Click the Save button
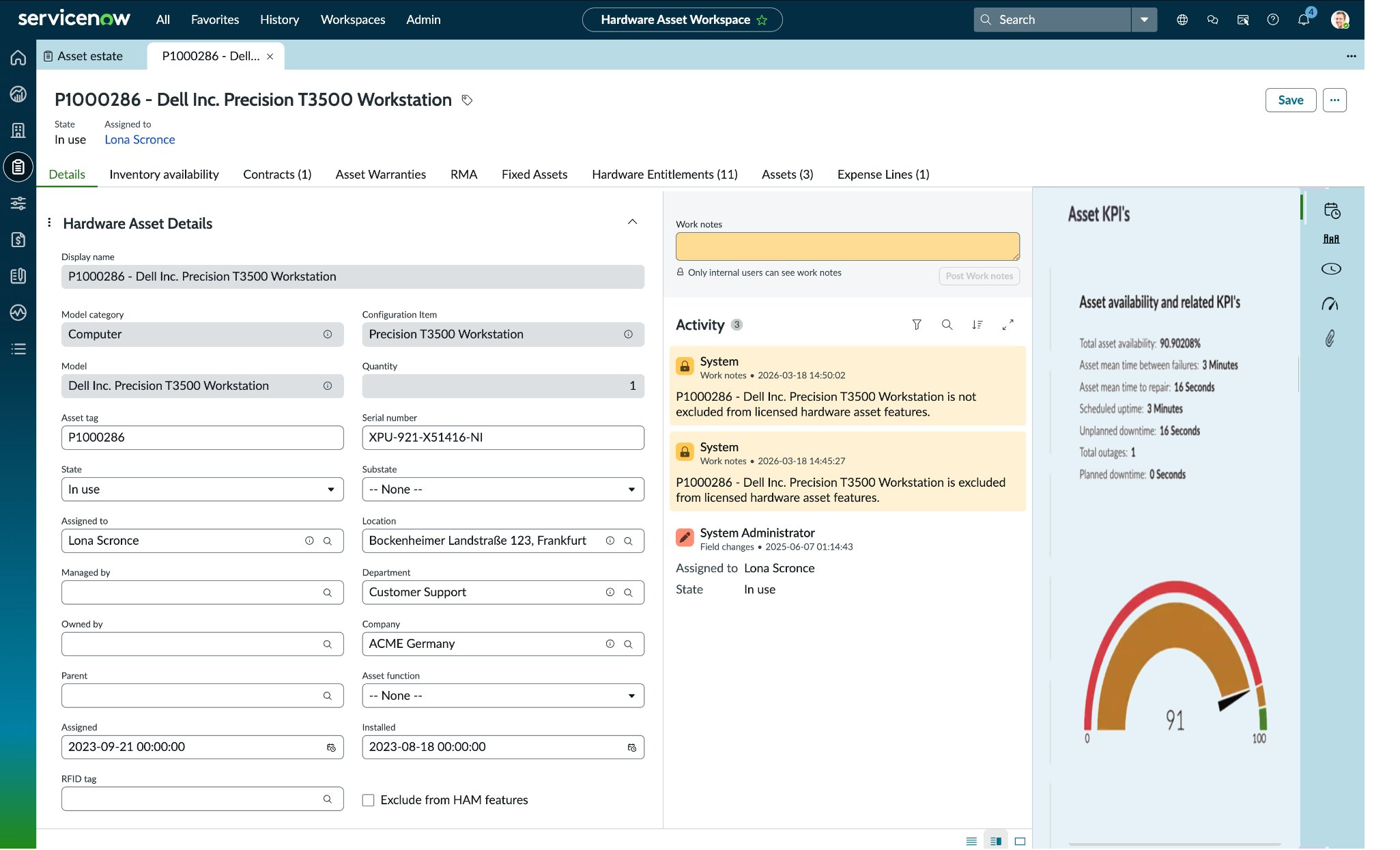Viewport: 1400px width, 850px height. (1290, 100)
